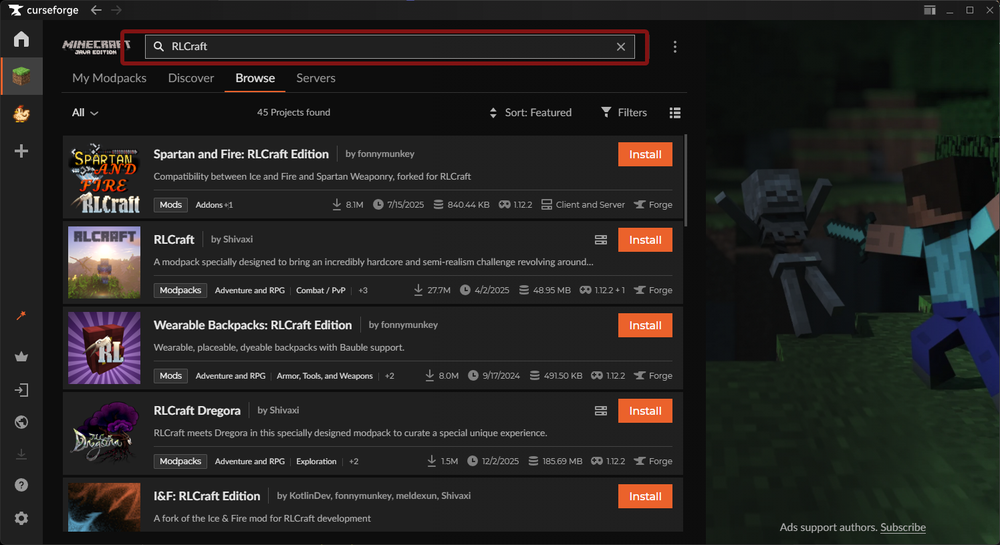The width and height of the screenshot is (1000, 545).
Task: Open author Shivaxi on RLCraft Dregora row
Action: 284,410
